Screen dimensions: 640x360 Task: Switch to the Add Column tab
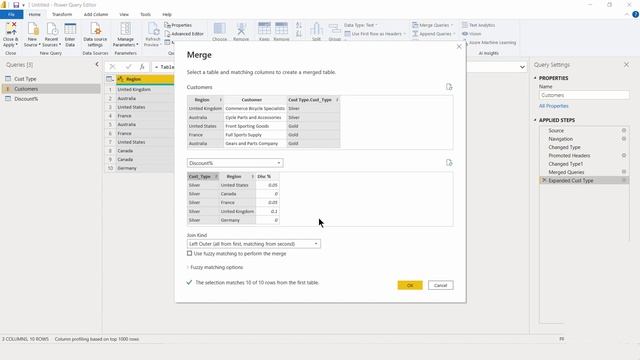(x=96, y=14)
